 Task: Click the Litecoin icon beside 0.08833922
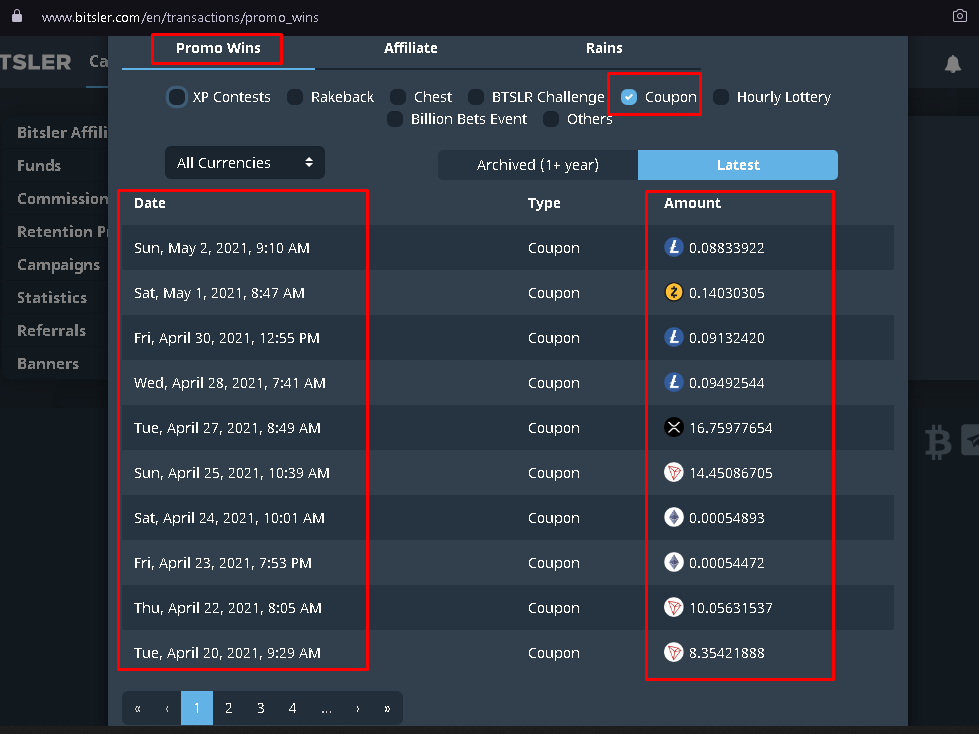pyautogui.click(x=674, y=247)
